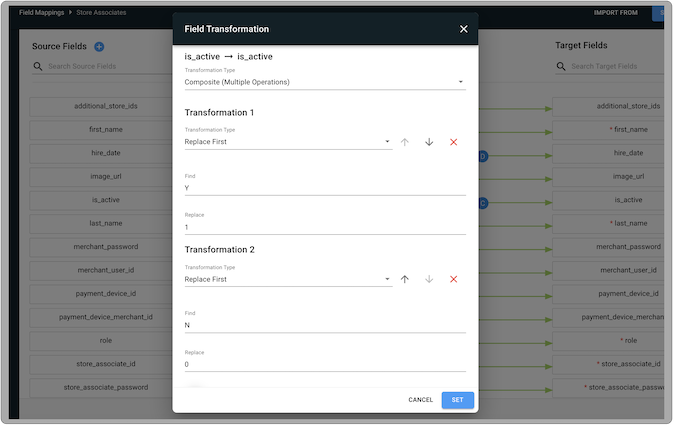Select source field hire_date
Viewport: 674px width, 425px height.
[101, 153]
